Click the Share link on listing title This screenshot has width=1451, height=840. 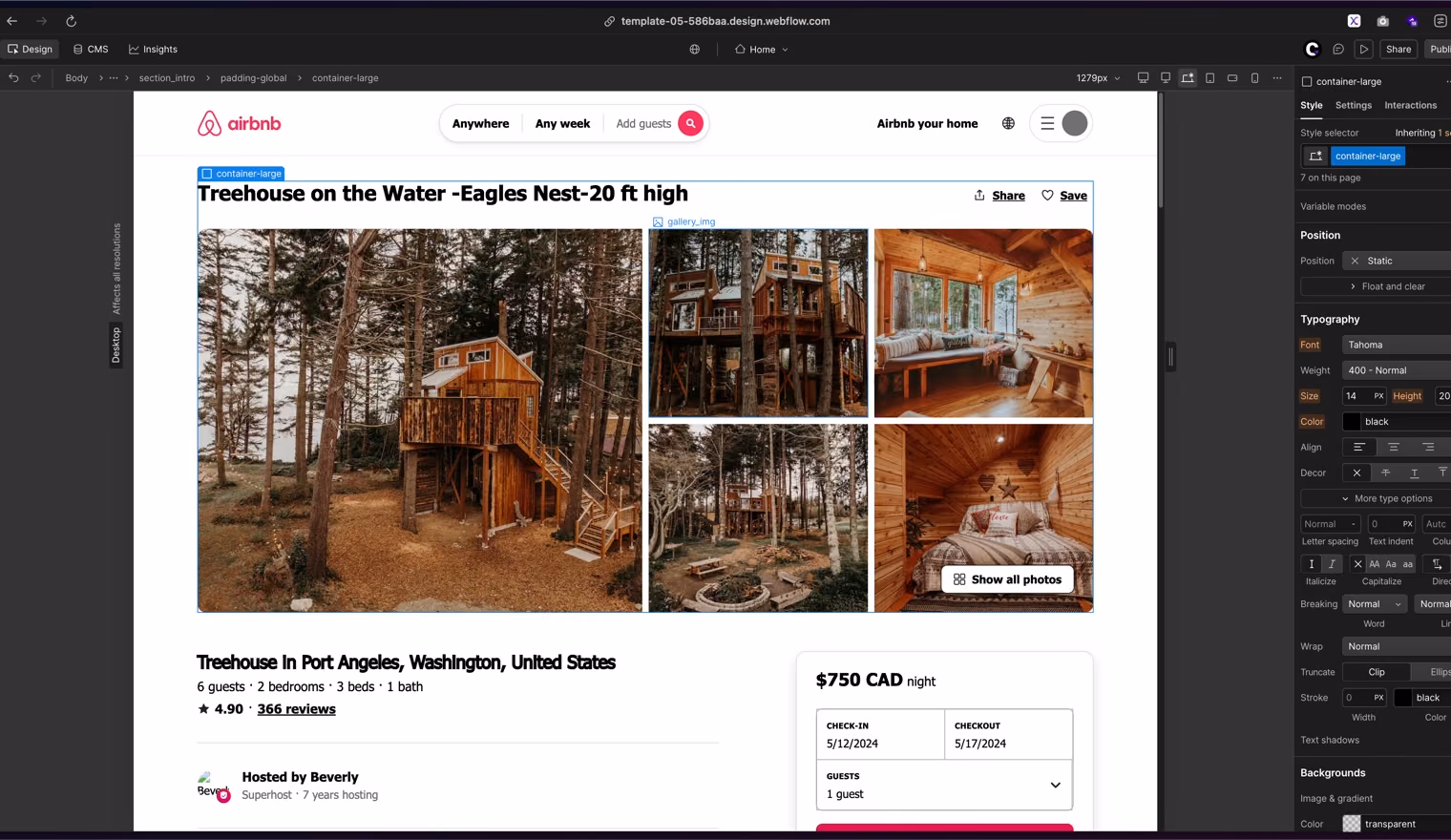pos(999,196)
